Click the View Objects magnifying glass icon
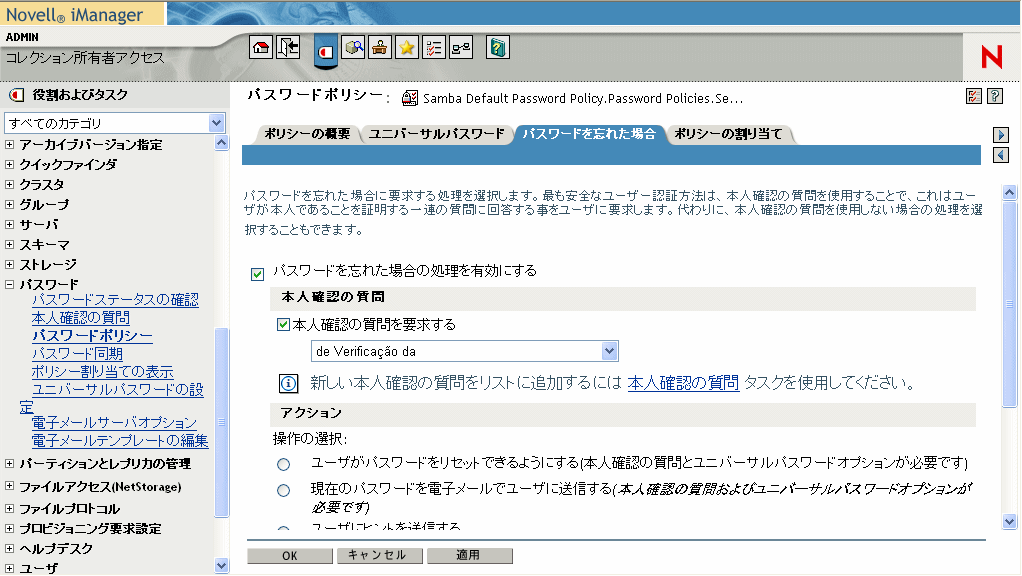Viewport: 1022px width, 576px height. [x=353, y=47]
